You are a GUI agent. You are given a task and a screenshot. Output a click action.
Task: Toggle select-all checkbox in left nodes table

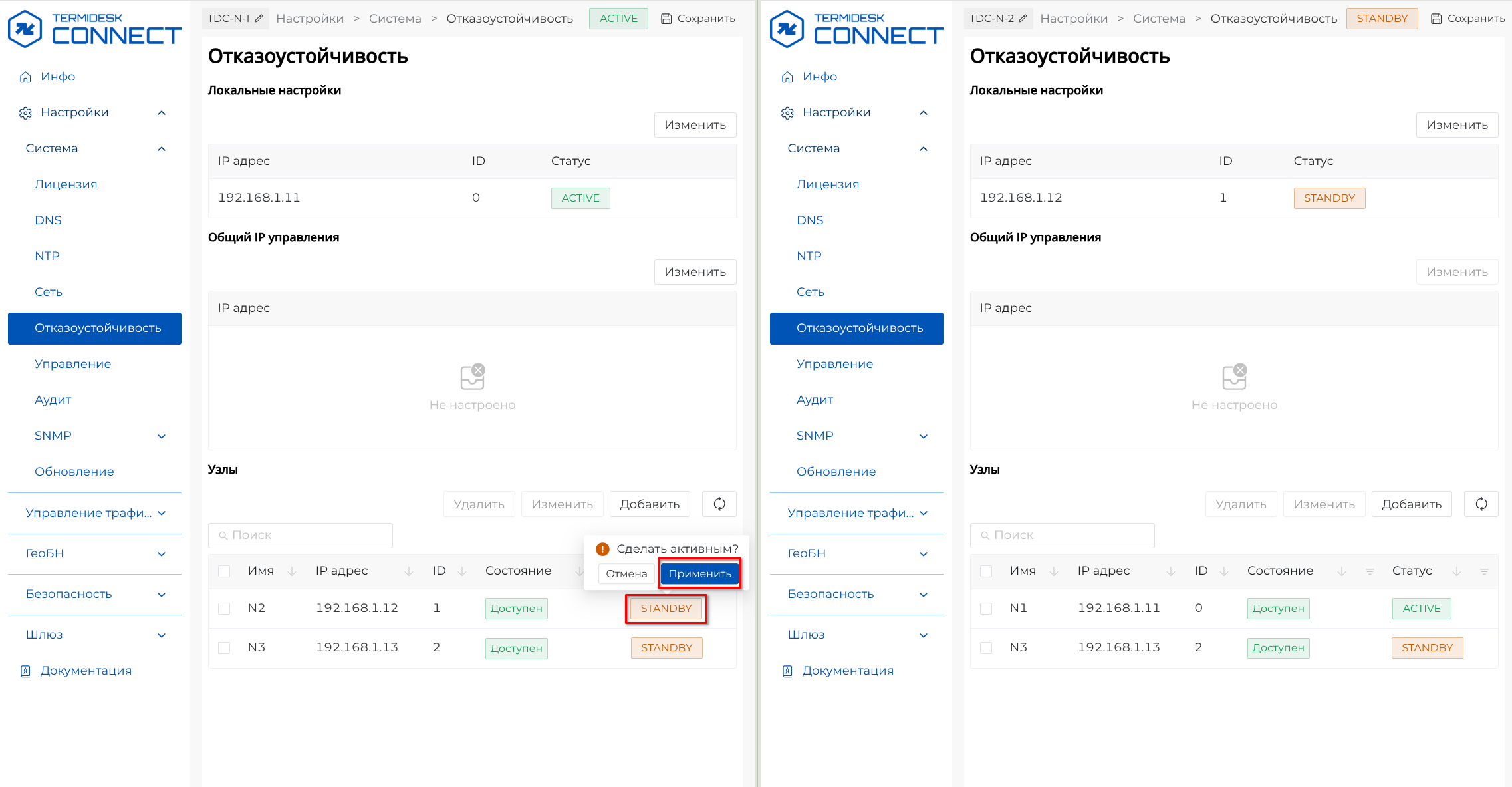pos(224,571)
